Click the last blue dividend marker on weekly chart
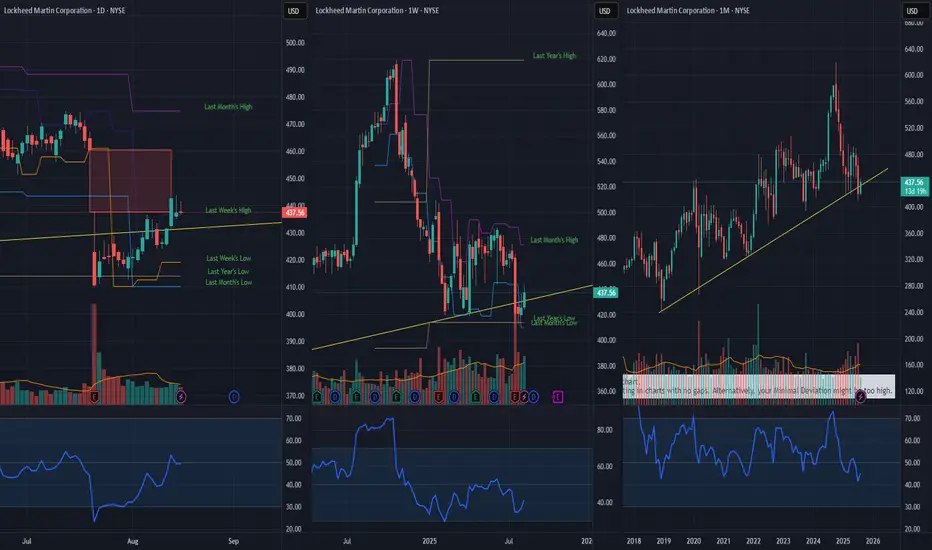Viewport: 932px width, 550px height. [x=533, y=397]
